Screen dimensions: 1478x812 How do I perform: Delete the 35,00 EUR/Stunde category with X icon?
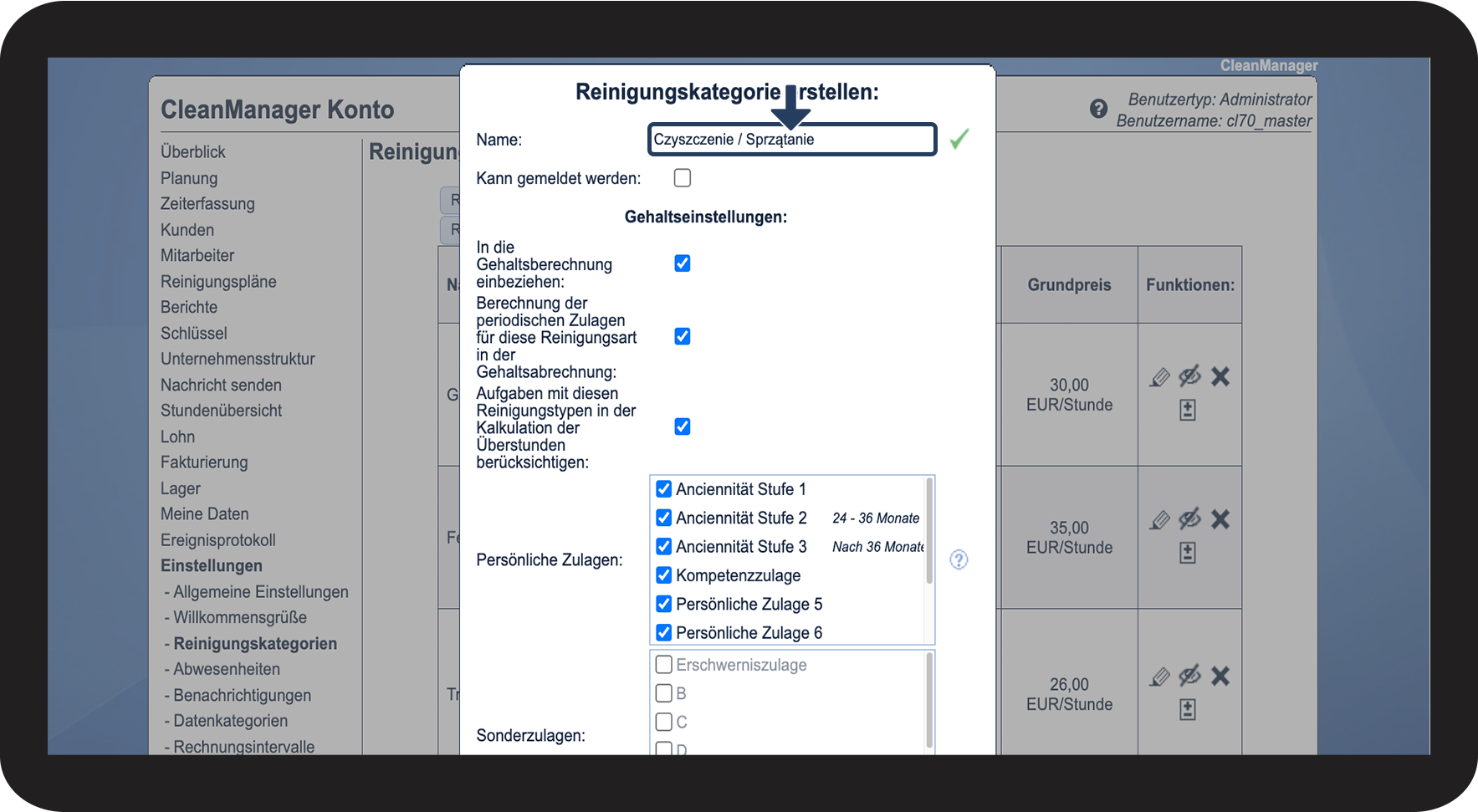pyautogui.click(x=1220, y=519)
